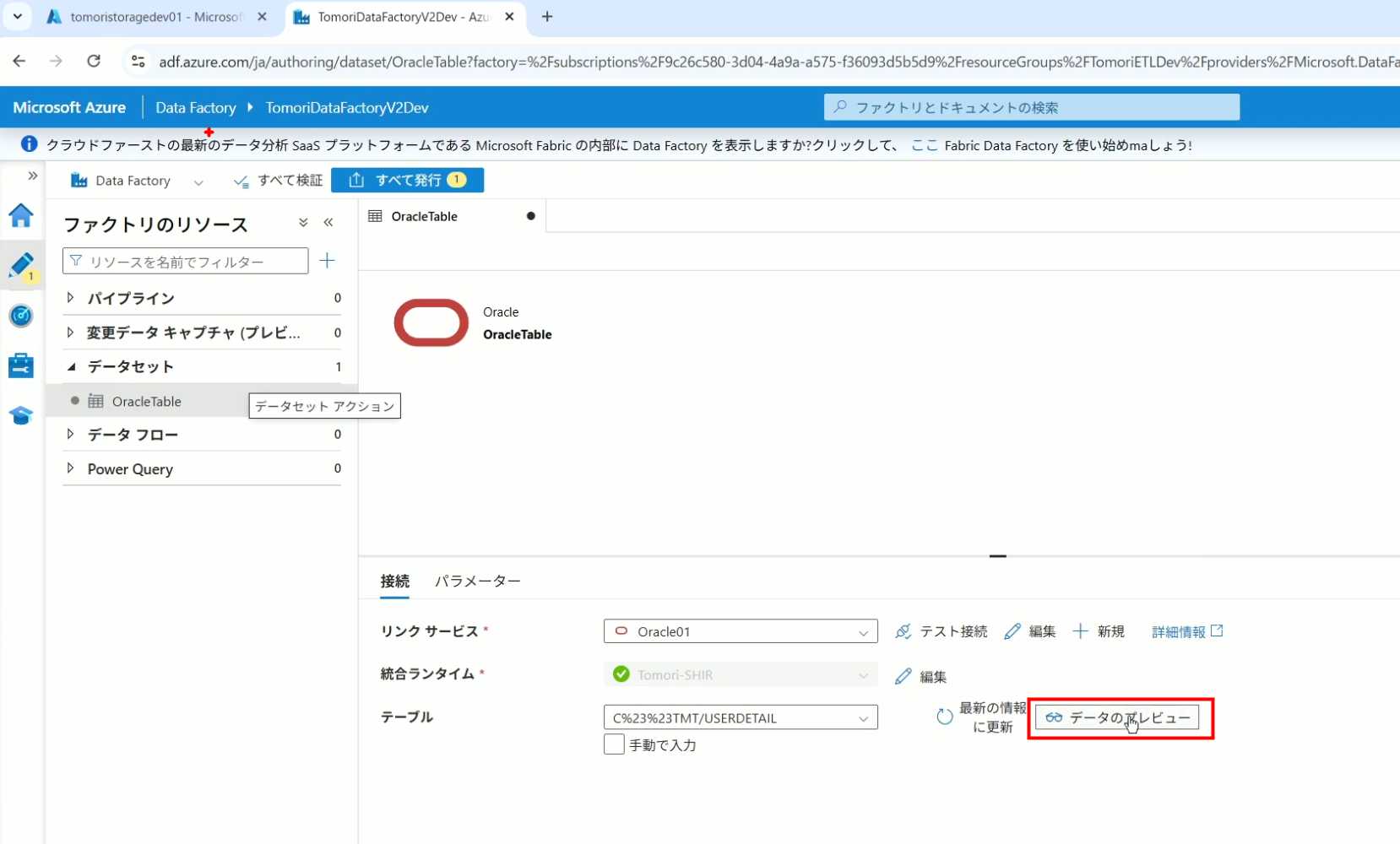This screenshot has width=1400, height=844.
Task: Click the plus icon to add resource
Action: (328, 261)
